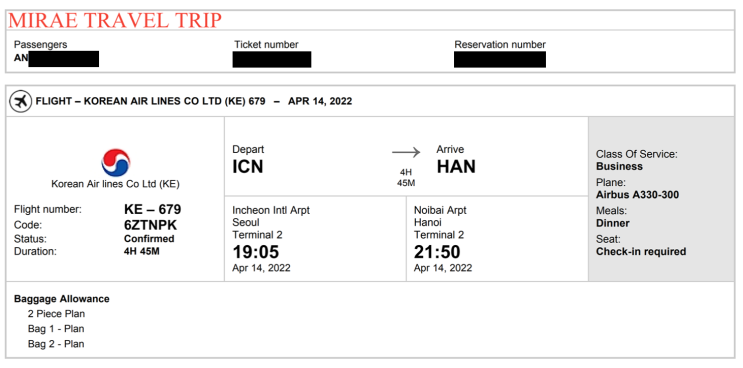
Task: Click the blacked-out reservation number field
Action: pos(500,59)
